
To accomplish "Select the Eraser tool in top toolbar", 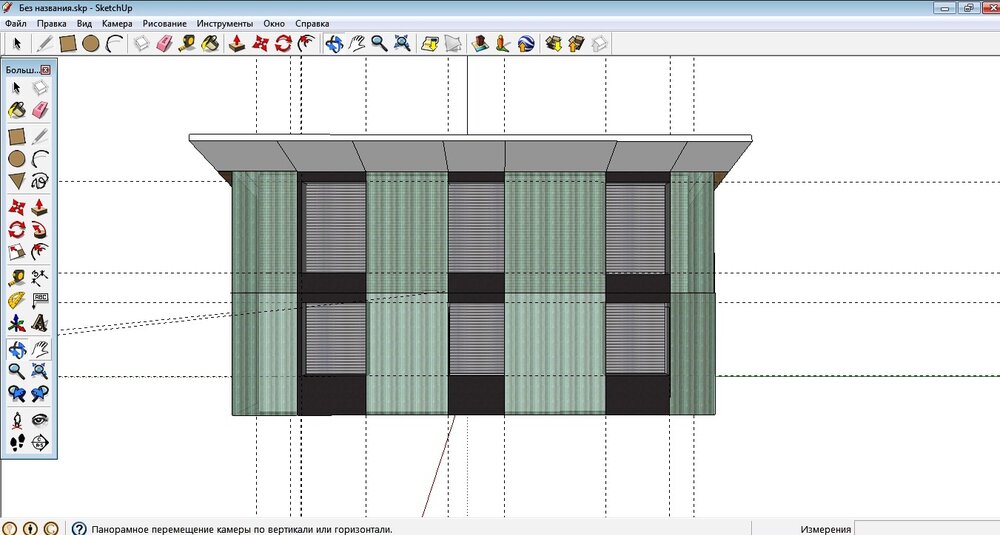I will pos(165,43).
